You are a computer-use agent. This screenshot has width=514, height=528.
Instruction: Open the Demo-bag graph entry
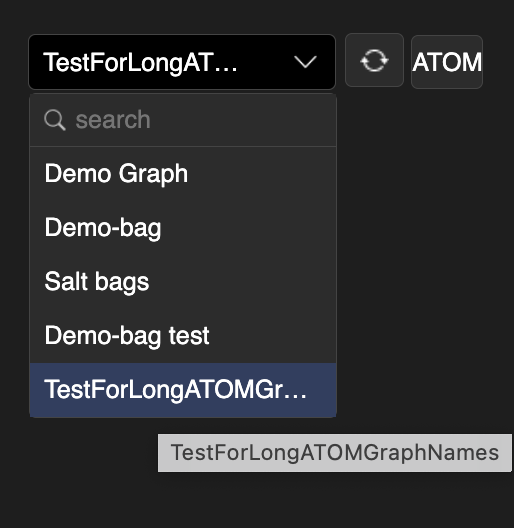coord(183,228)
